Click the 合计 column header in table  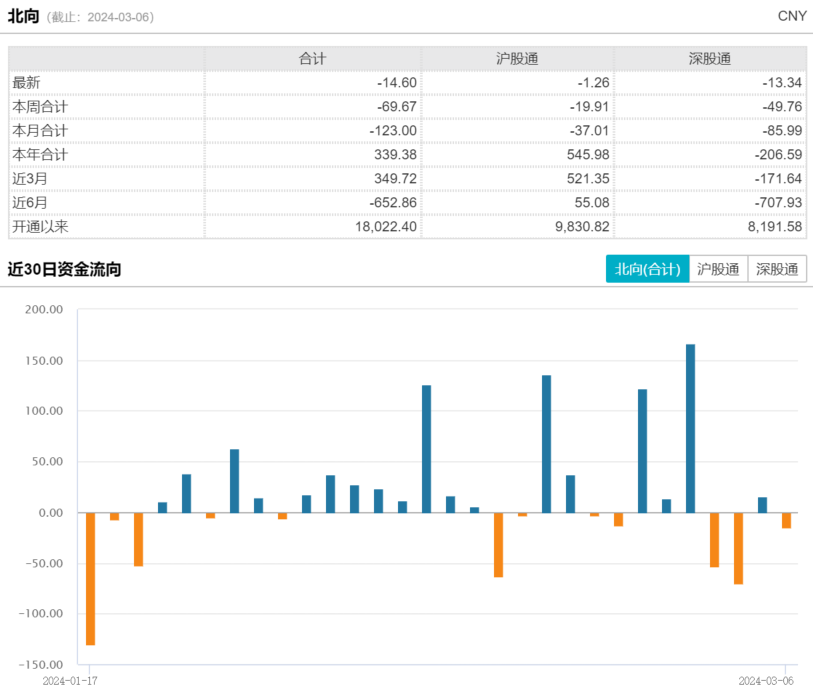coord(313,59)
